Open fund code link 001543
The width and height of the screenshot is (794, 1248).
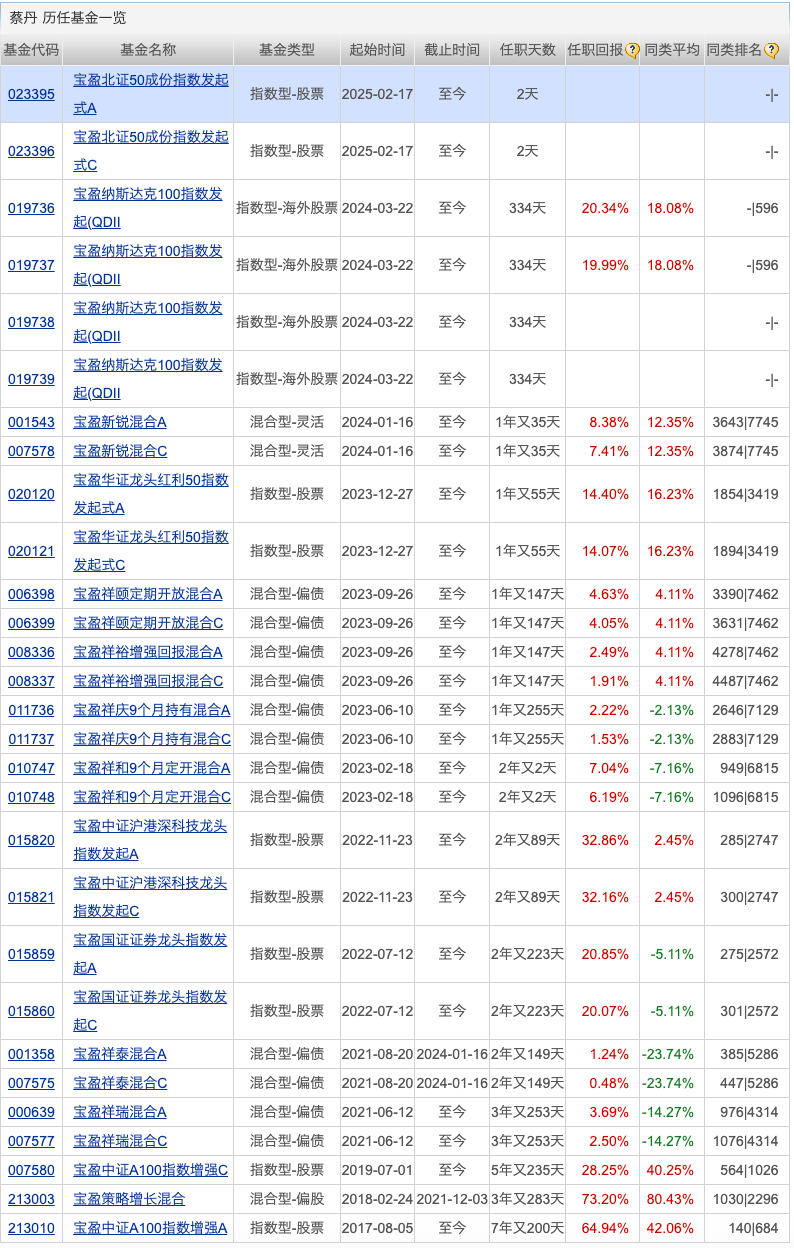pos(31,422)
